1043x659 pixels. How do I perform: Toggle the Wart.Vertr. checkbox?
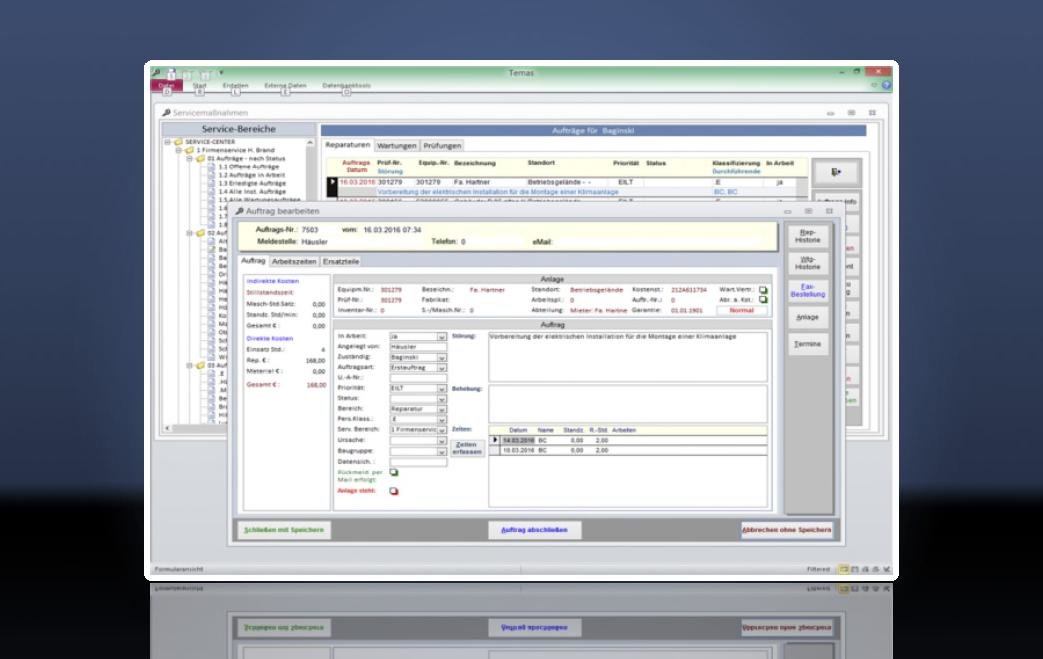pyautogui.click(x=763, y=290)
